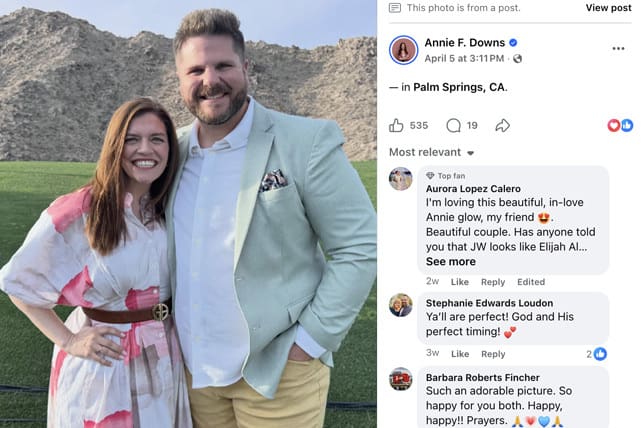This screenshot has width=642, height=428.
Task: Open comments via the speech bubble icon
Action: click(453, 125)
